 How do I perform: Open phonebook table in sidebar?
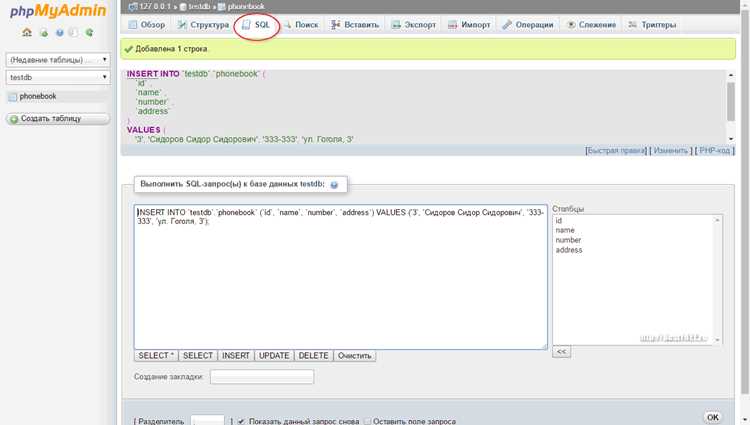(38, 96)
